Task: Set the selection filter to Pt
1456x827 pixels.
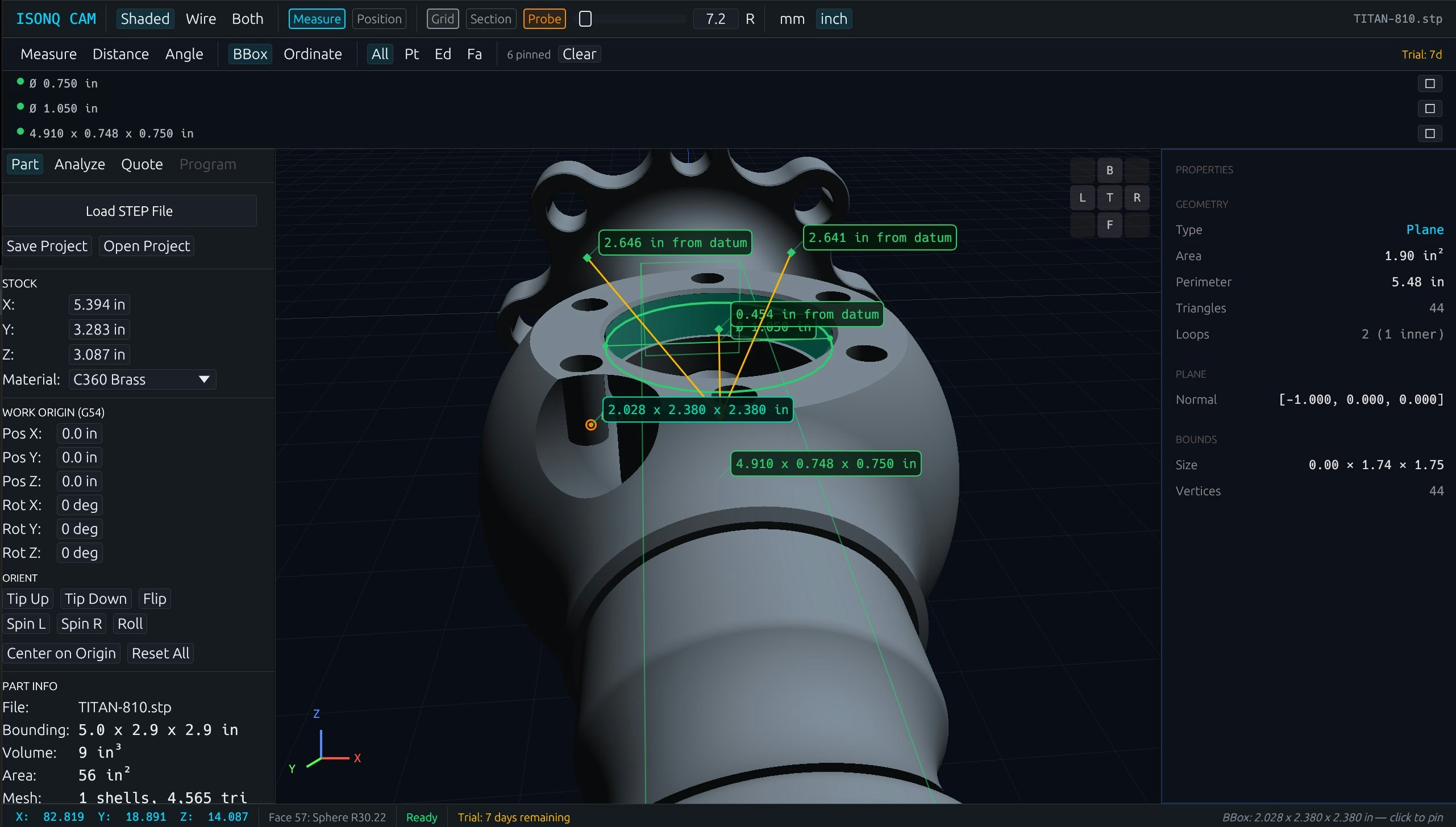Action: 411,54
